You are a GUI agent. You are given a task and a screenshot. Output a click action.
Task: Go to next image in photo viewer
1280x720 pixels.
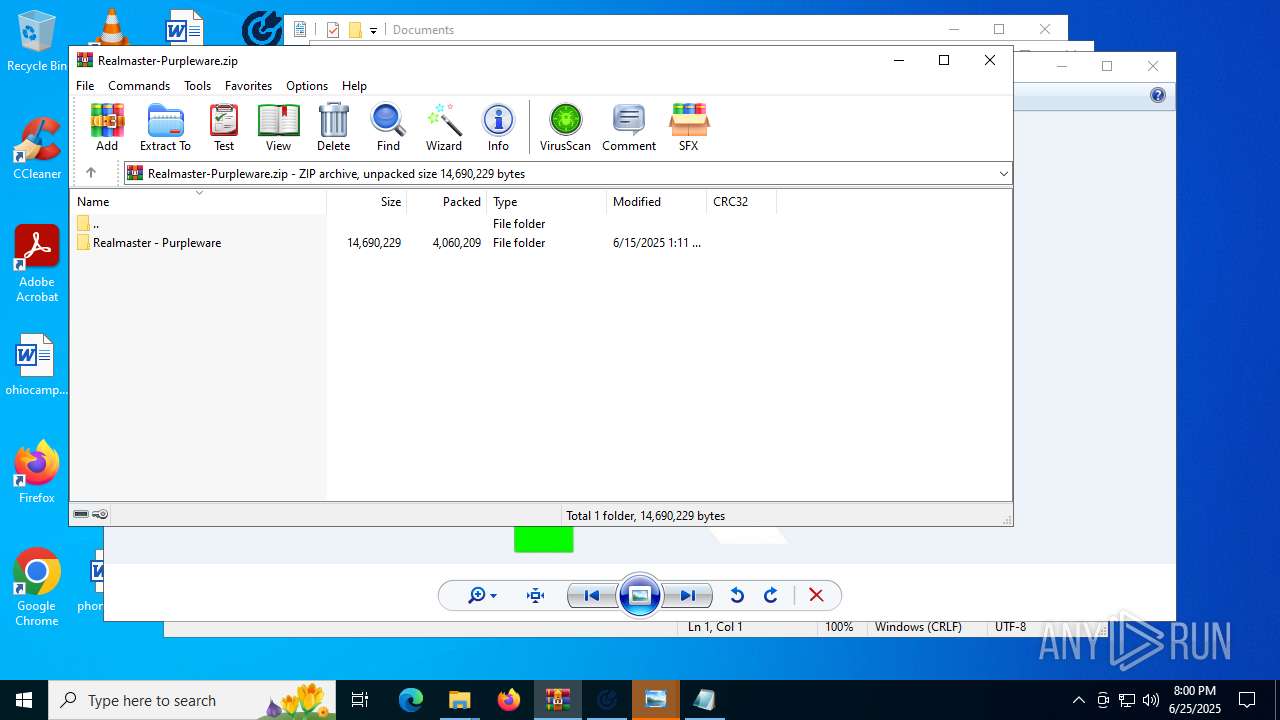tap(688, 596)
